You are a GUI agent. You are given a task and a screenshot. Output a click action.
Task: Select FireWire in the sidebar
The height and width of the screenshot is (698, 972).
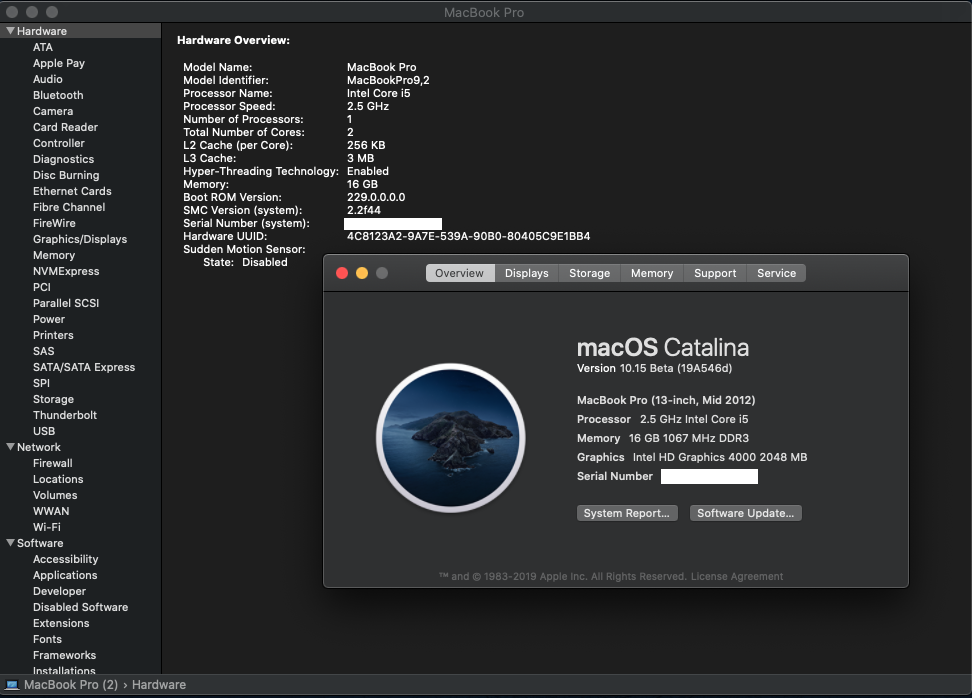tap(55, 223)
